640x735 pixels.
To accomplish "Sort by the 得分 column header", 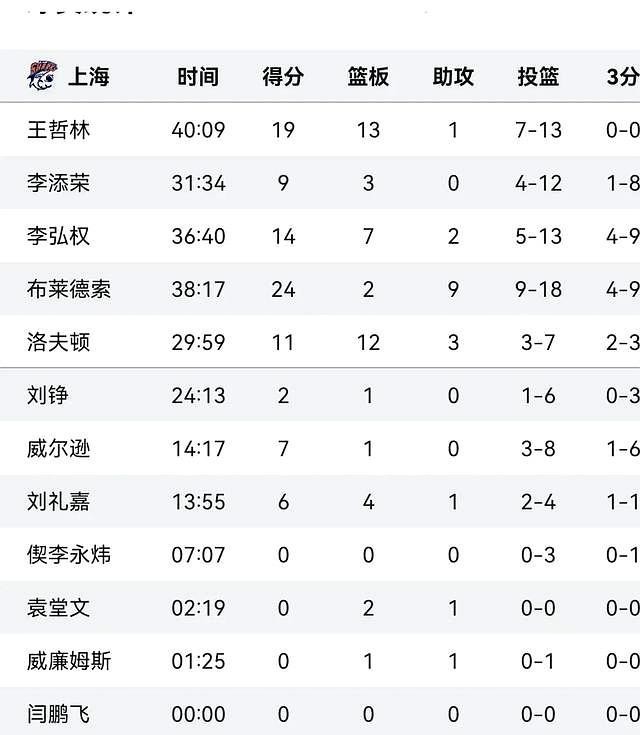I will click(x=283, y=77).
